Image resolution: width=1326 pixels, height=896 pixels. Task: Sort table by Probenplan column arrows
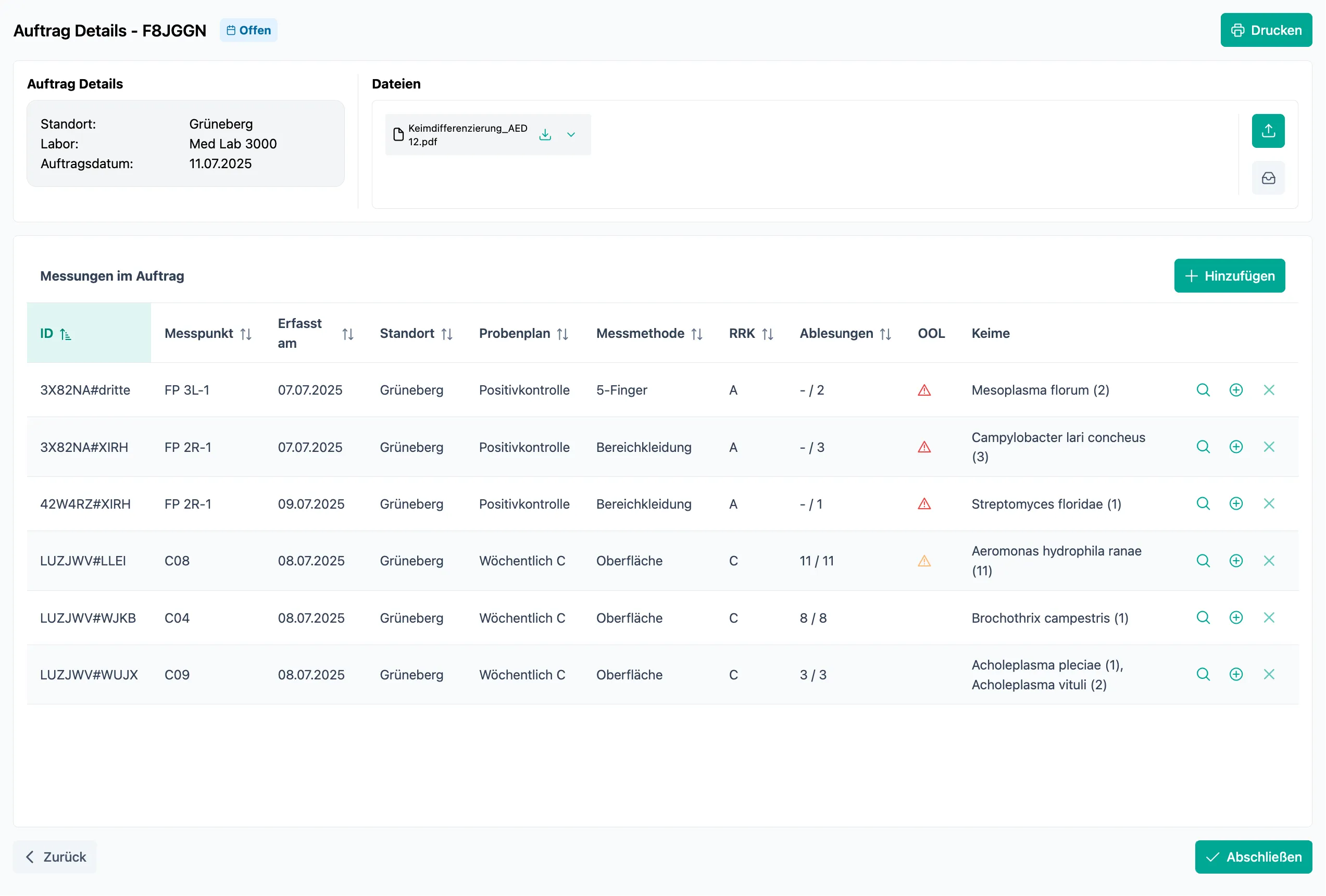[562, 334]
